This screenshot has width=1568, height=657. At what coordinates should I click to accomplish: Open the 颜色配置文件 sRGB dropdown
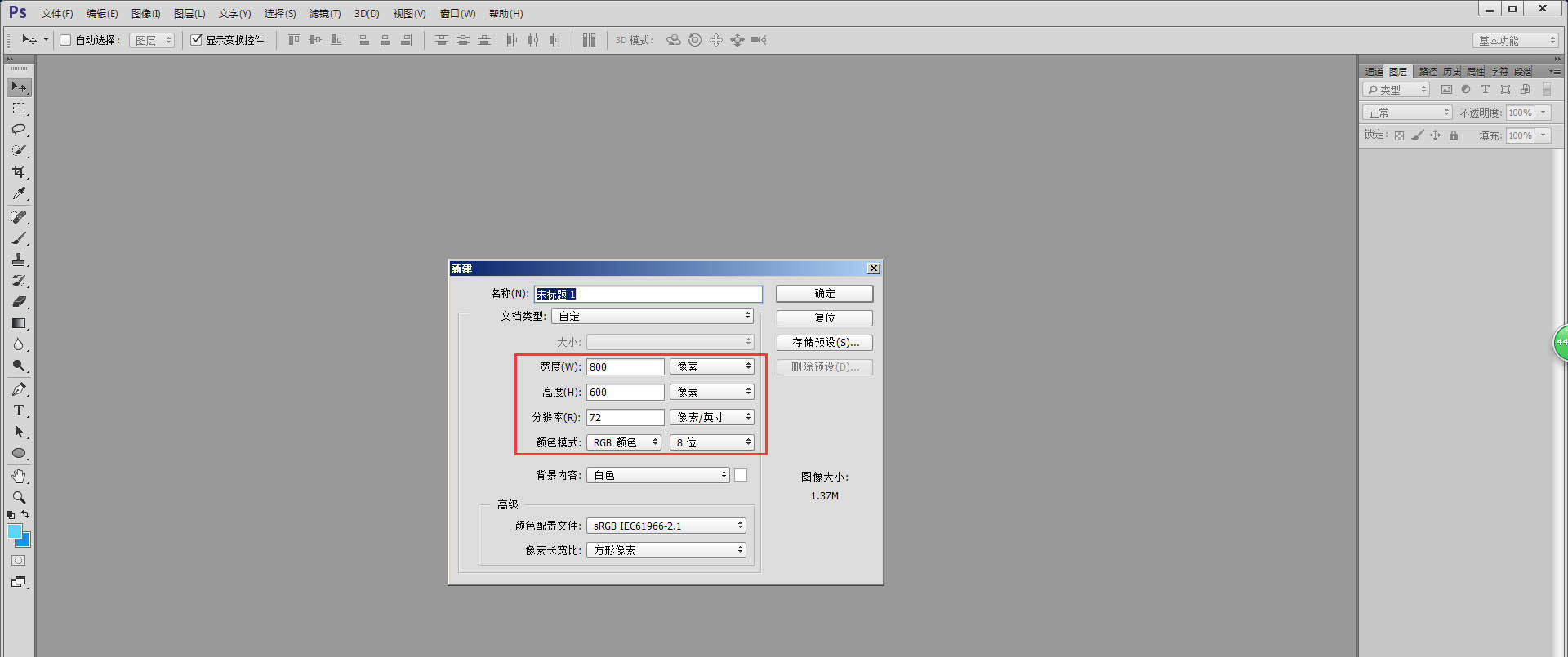(666, 526)
